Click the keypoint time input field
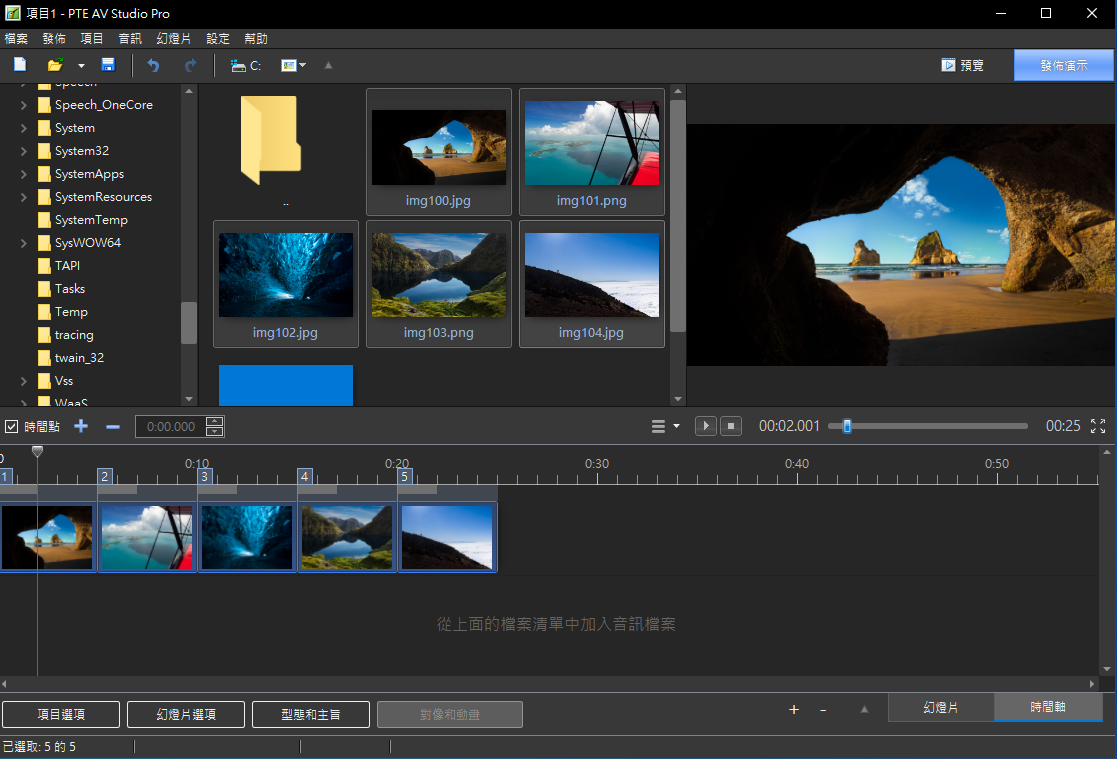 (x=171, y=426)
